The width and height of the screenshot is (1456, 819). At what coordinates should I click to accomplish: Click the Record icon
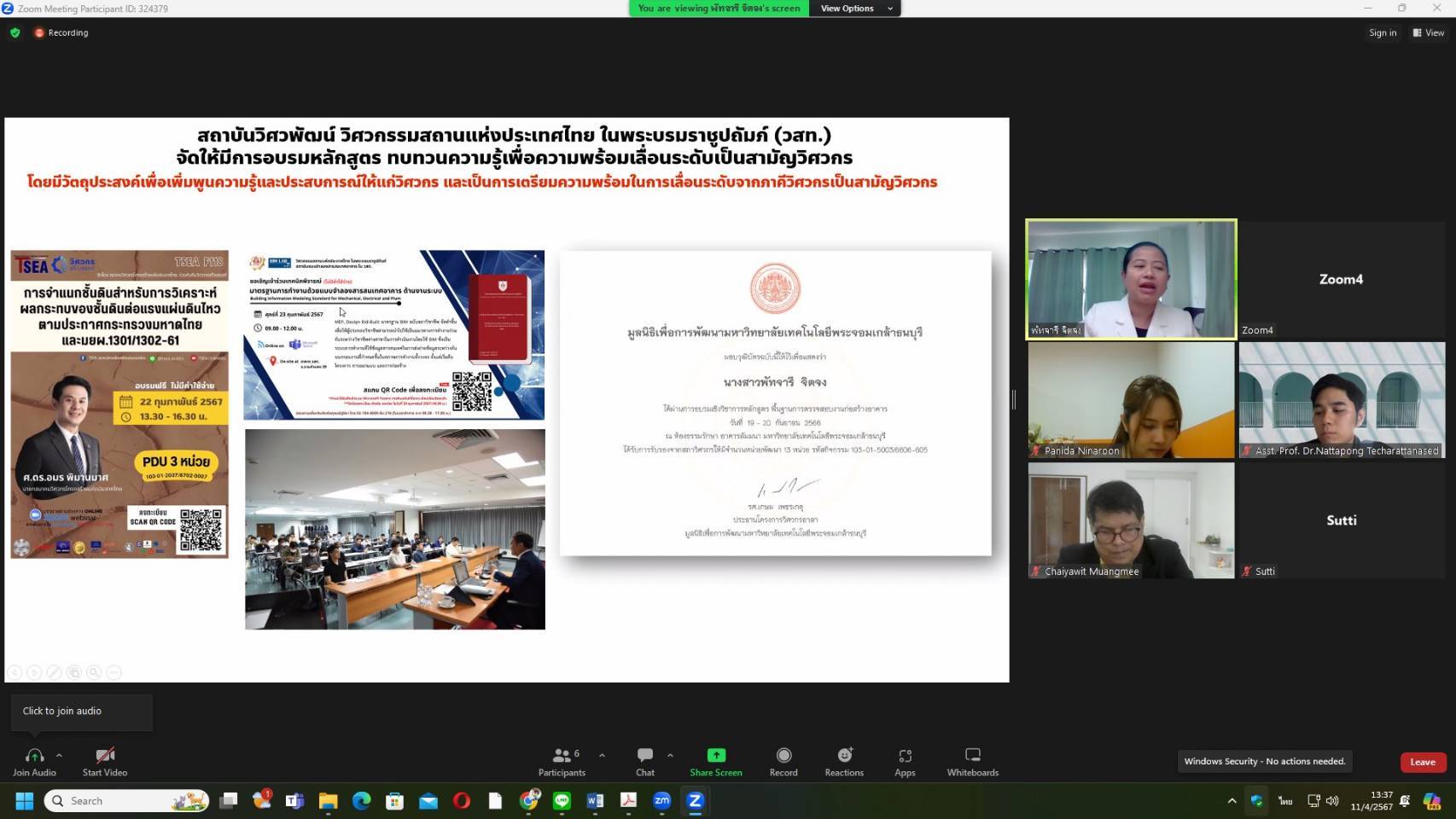coord(783,756)
